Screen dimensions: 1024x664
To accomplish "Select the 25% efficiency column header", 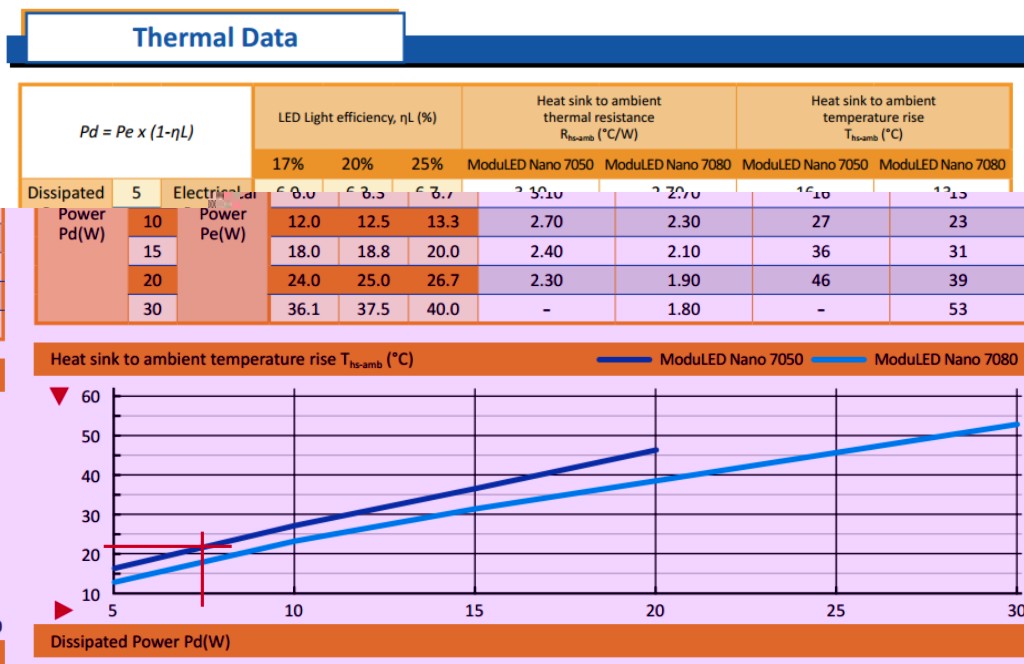I will point(426,164).
